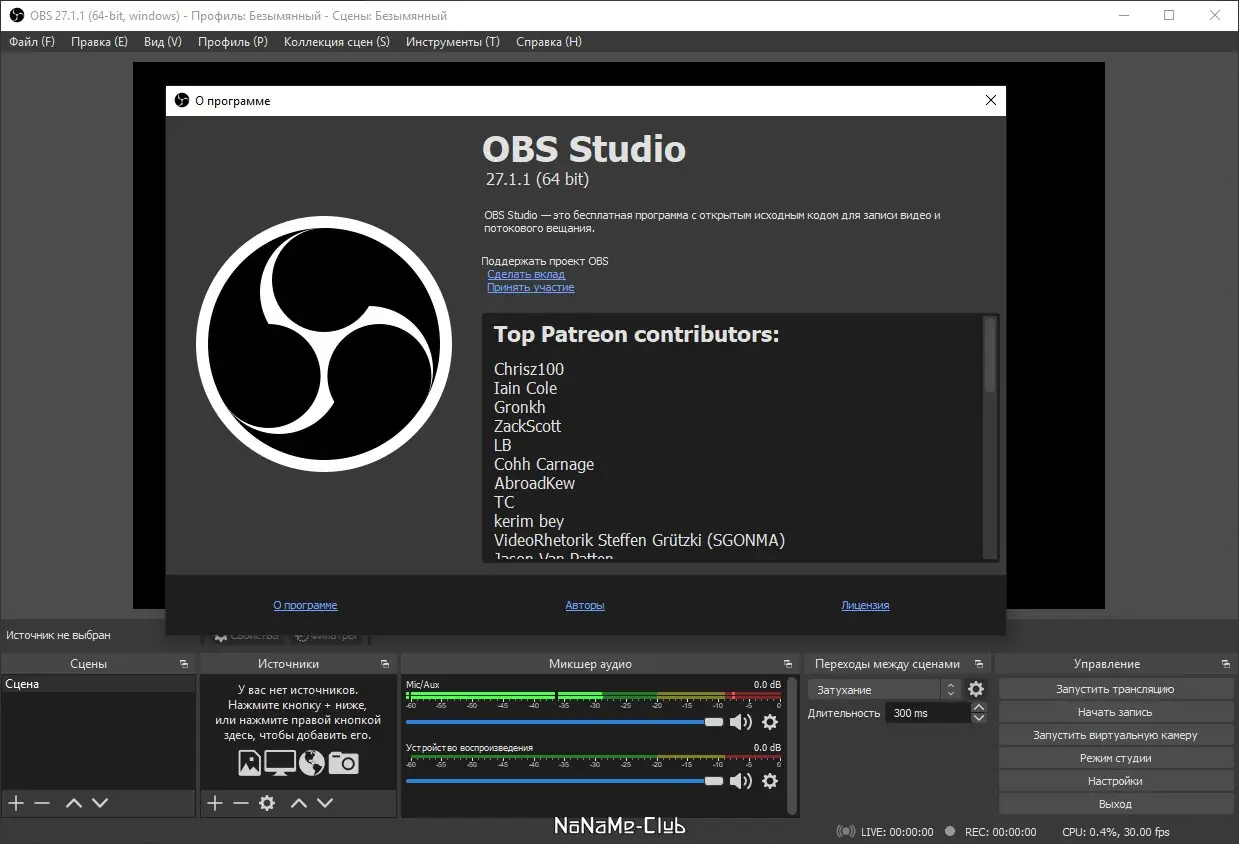
Task: Undock the Переходы между сценами panel
Action: point(979,664)
